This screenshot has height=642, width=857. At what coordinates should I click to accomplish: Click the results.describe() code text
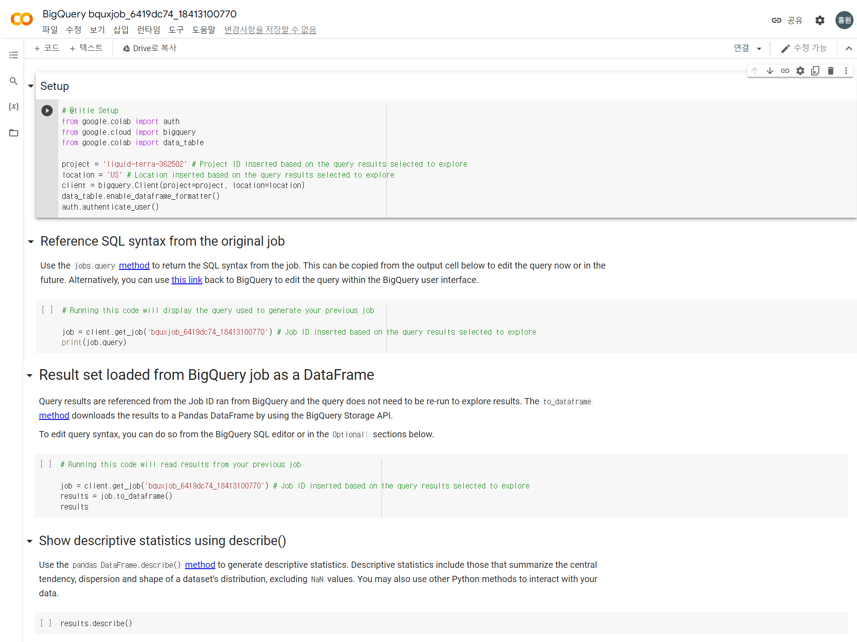(x=96, y=623)
